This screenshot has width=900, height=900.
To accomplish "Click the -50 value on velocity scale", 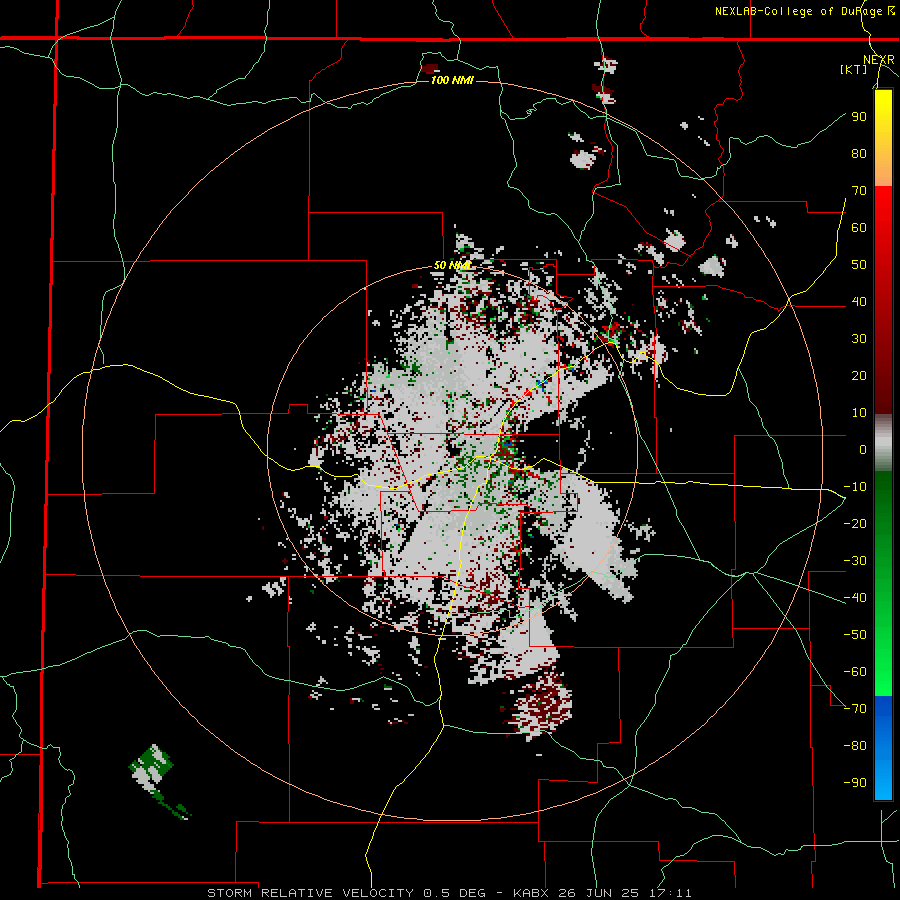I will coord(855,634).
